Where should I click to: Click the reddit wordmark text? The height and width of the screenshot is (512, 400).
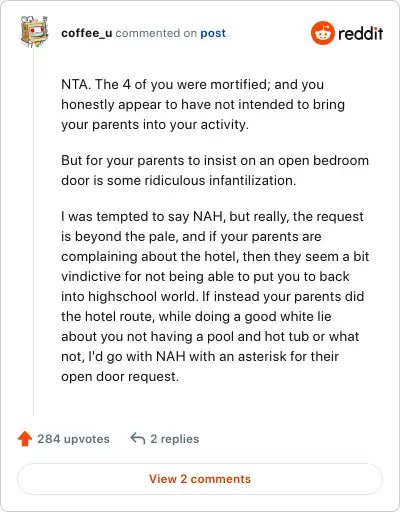(x=361, y=33)
